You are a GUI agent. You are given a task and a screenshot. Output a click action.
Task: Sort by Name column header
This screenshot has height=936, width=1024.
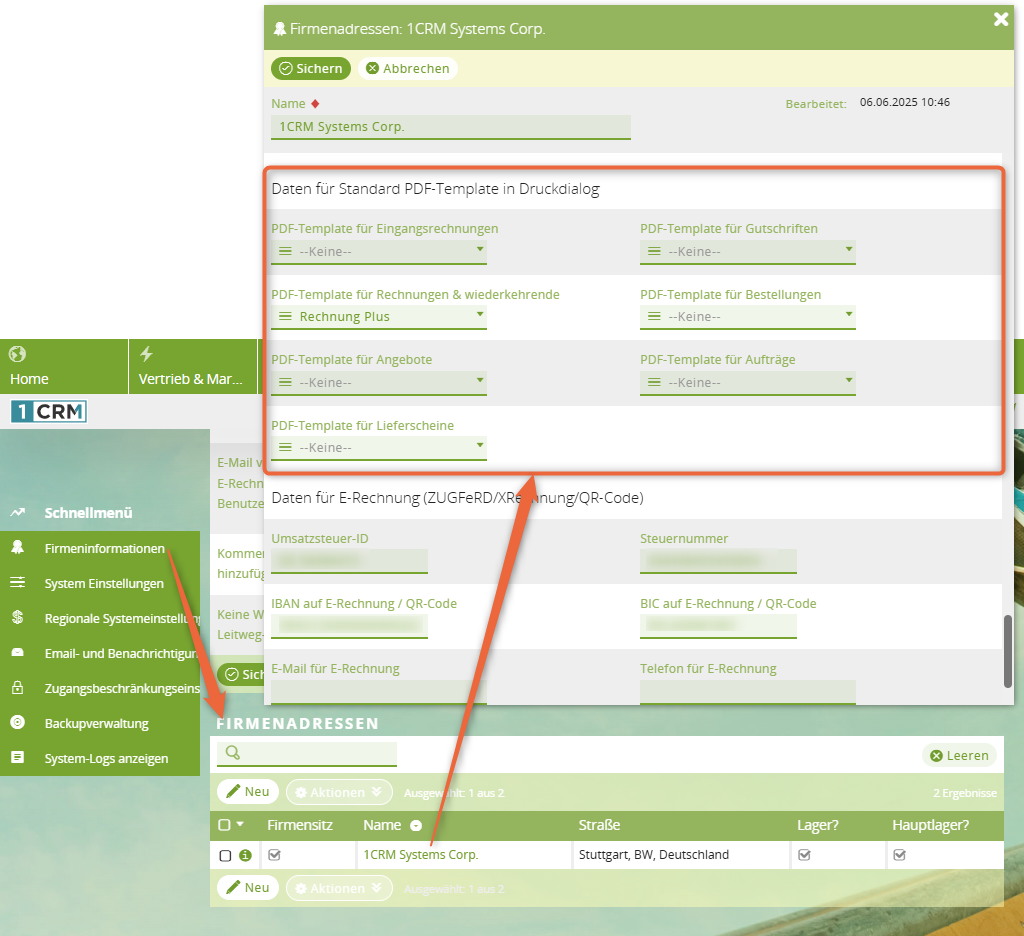pos(382,825)
